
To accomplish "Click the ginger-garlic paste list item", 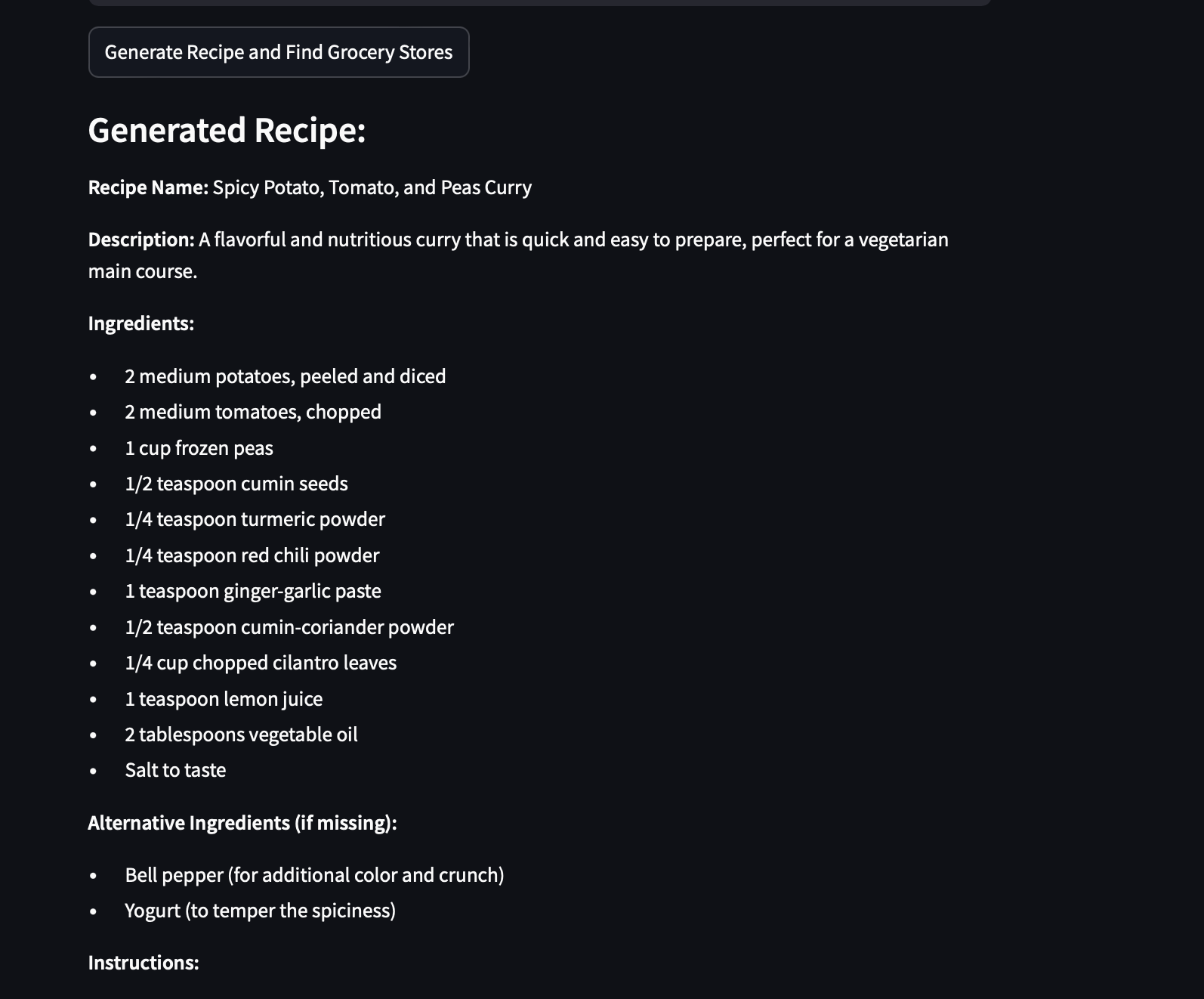I will pos(253,591).
